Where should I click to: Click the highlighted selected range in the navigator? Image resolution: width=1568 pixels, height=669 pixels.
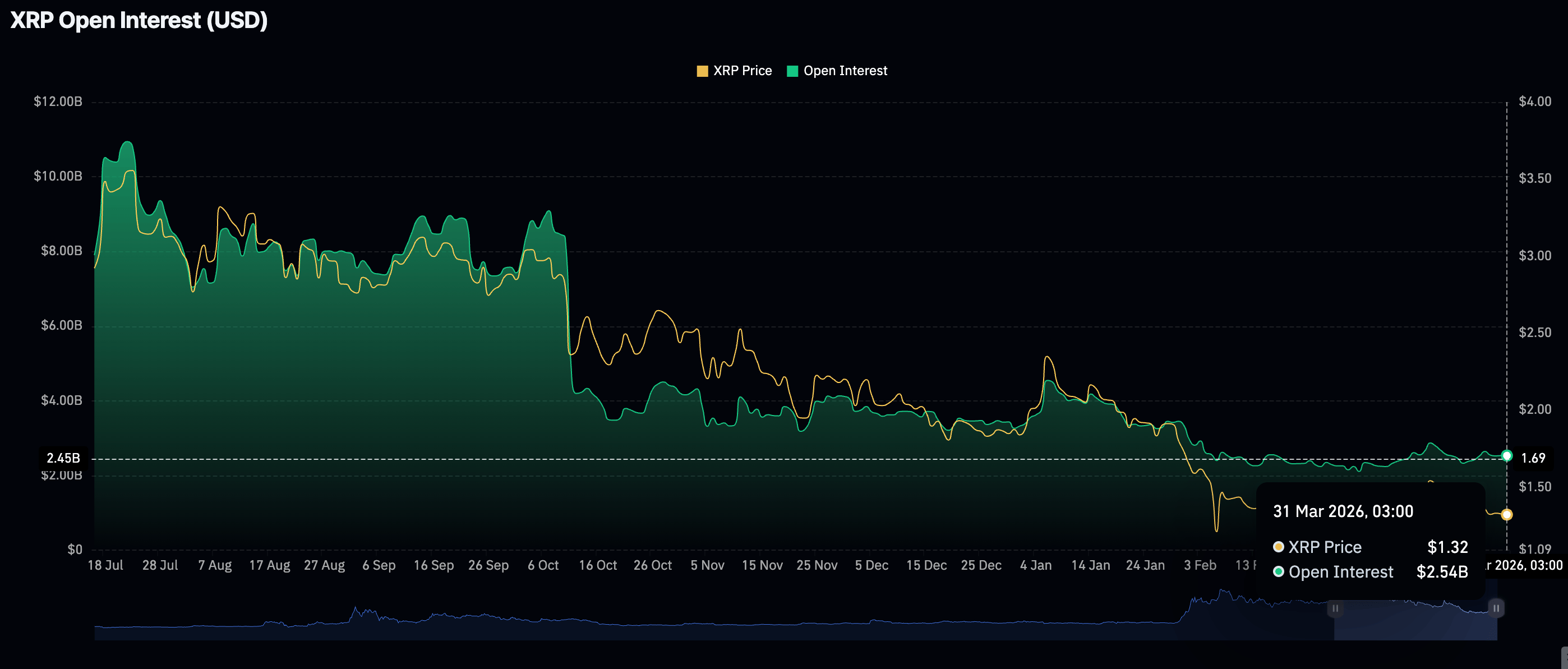tap(1415, 610)
